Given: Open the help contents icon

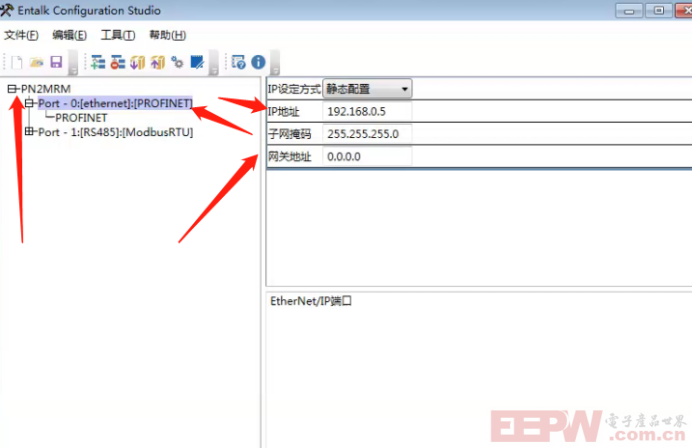Looking at the screenshot, I should pyautogui.click(x=239, y=62).
